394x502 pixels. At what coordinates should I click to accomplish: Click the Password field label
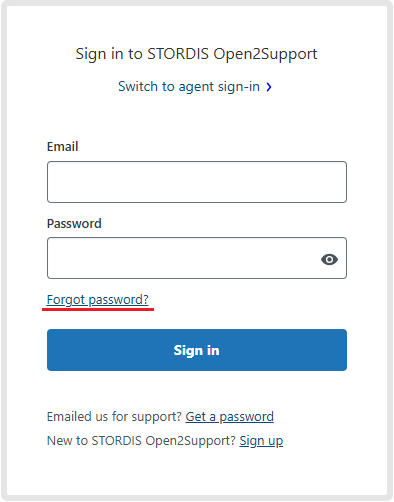point(74,223)
